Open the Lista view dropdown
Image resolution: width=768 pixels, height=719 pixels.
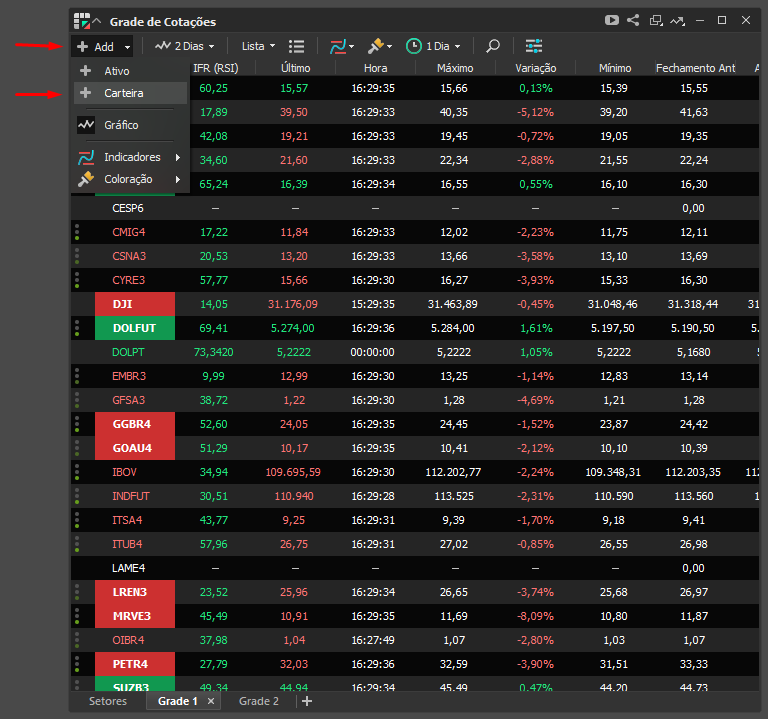point(259,46)
